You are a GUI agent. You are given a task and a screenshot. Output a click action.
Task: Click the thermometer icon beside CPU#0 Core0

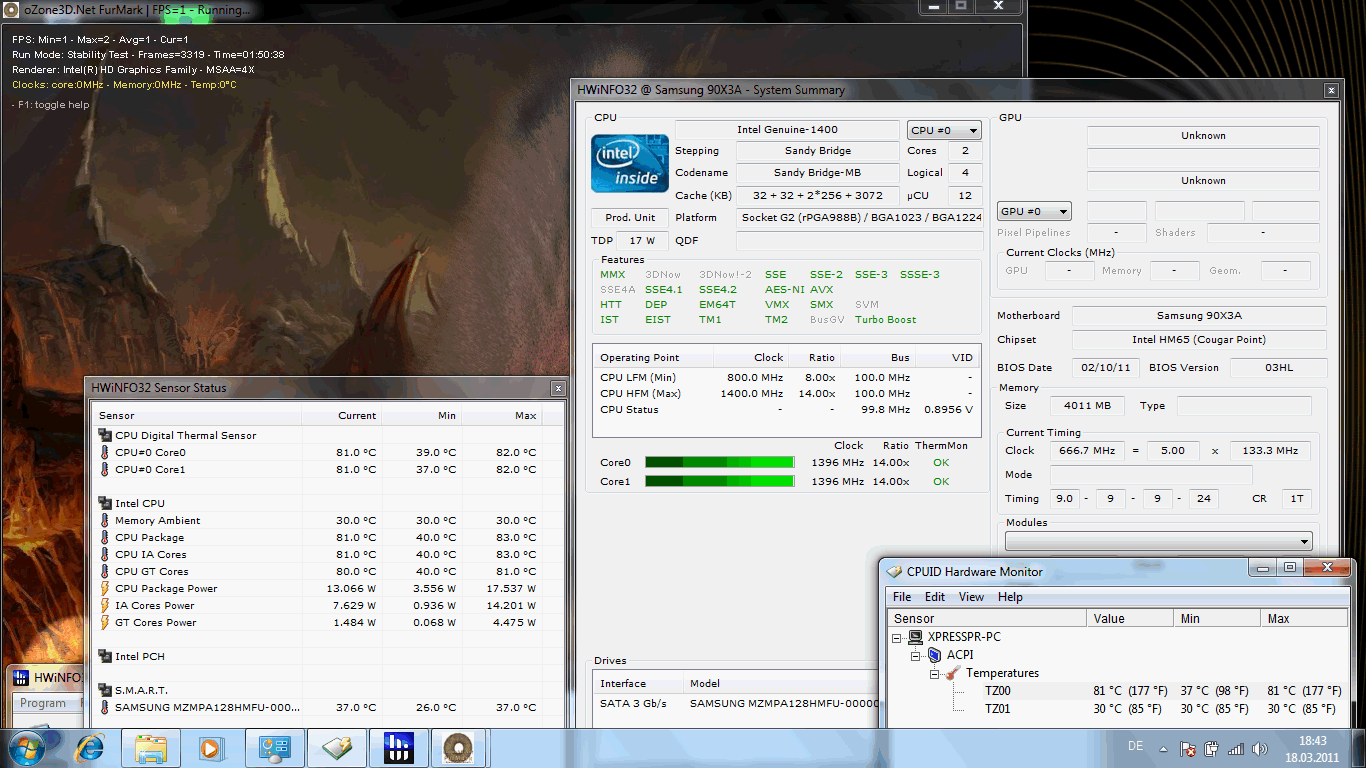[105, 452]
